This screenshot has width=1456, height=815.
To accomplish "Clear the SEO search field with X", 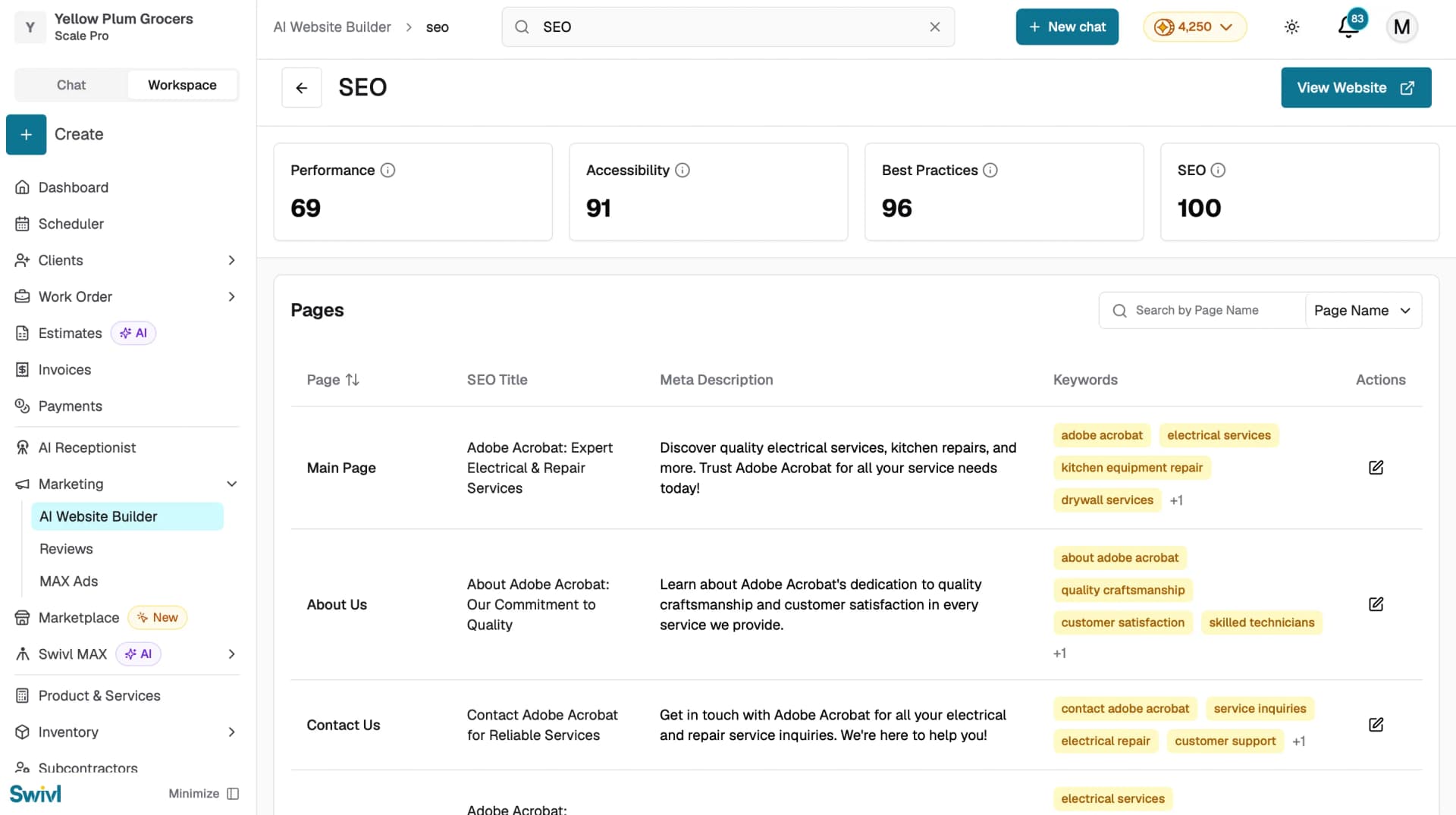I will pyautogui.click(x=934, y=27).
